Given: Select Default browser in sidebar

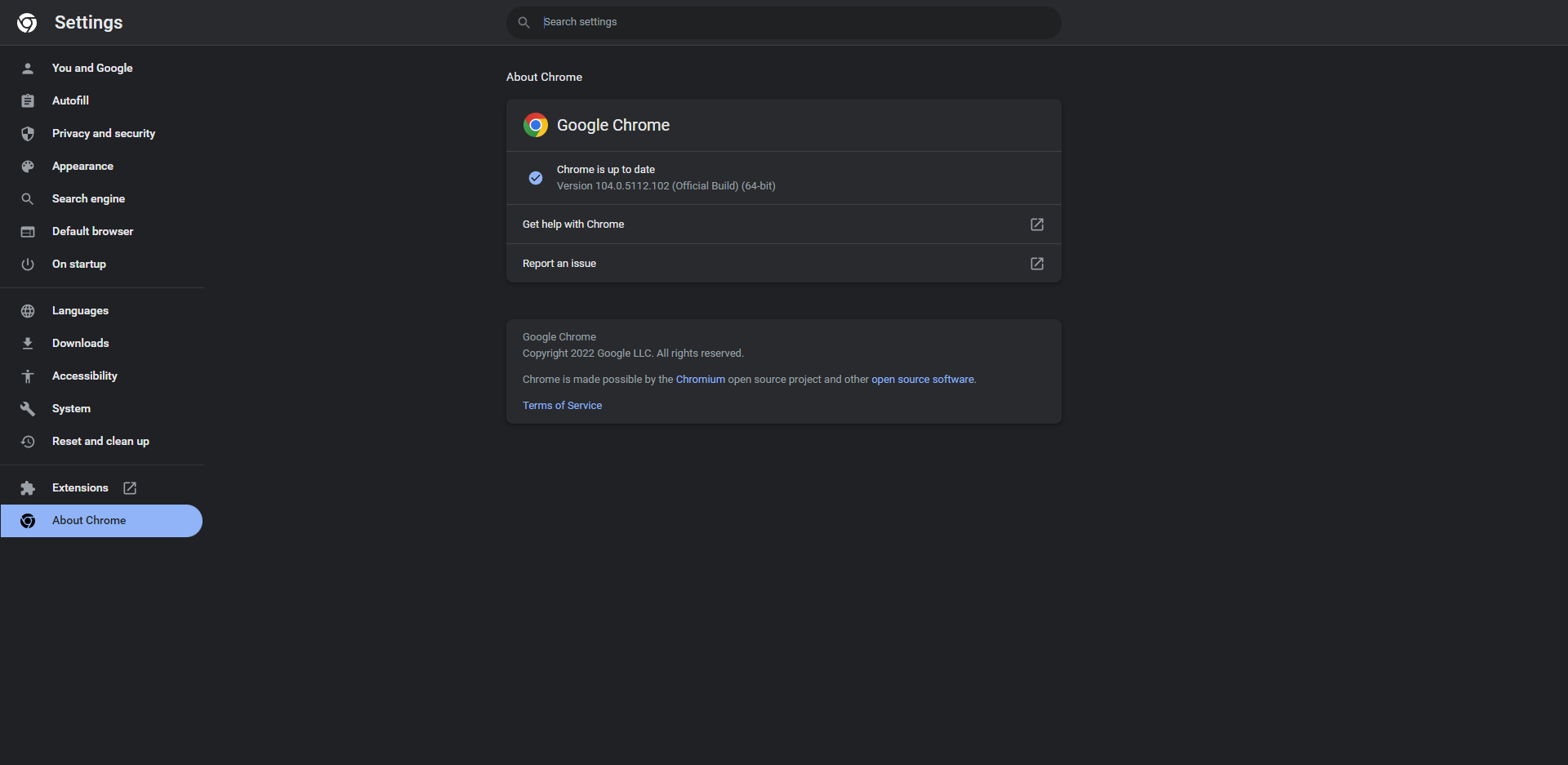Looking at the screenshot, I should point(102,232).
